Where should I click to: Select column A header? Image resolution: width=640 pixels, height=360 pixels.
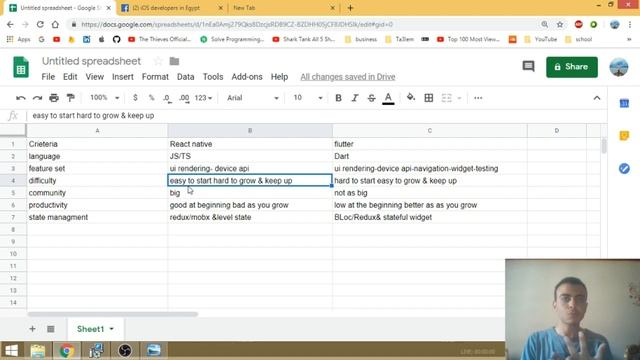[97, 131]
